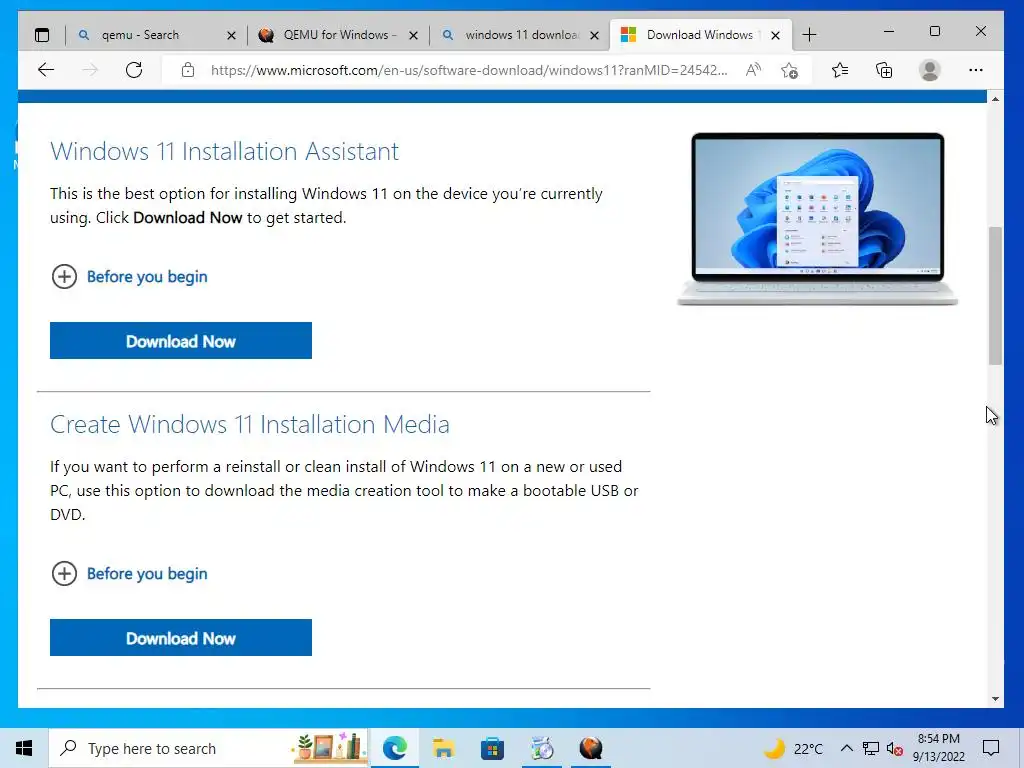Click the taskbar search highlight illustration
Screen dimensions: 1024x768
328,748
